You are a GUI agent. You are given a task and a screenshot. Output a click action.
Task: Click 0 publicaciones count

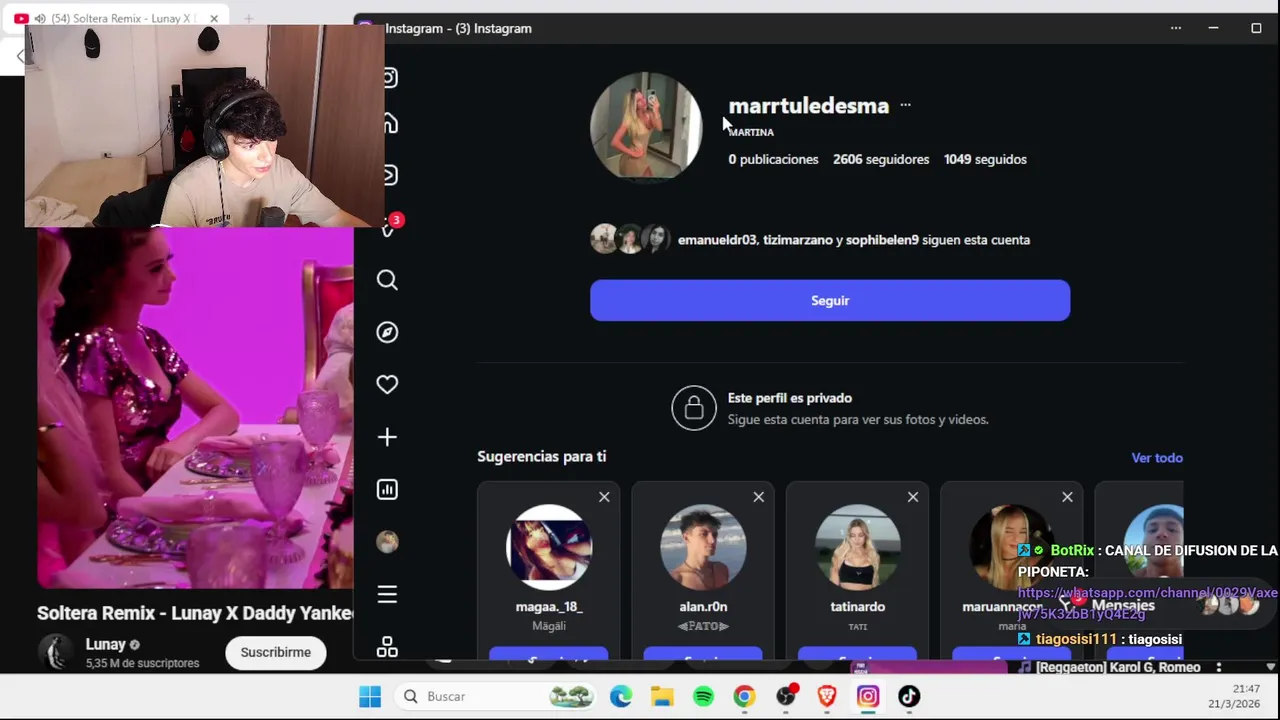click(x=773, y=159)
